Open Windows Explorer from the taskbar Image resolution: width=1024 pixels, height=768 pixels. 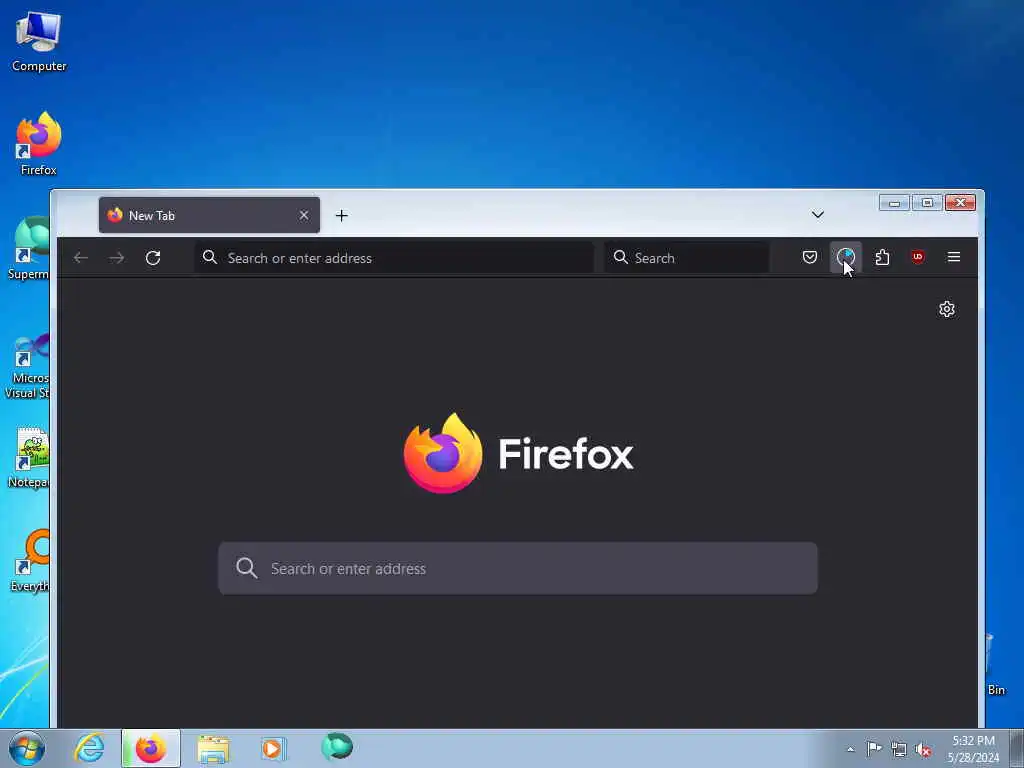coord(213,748)
